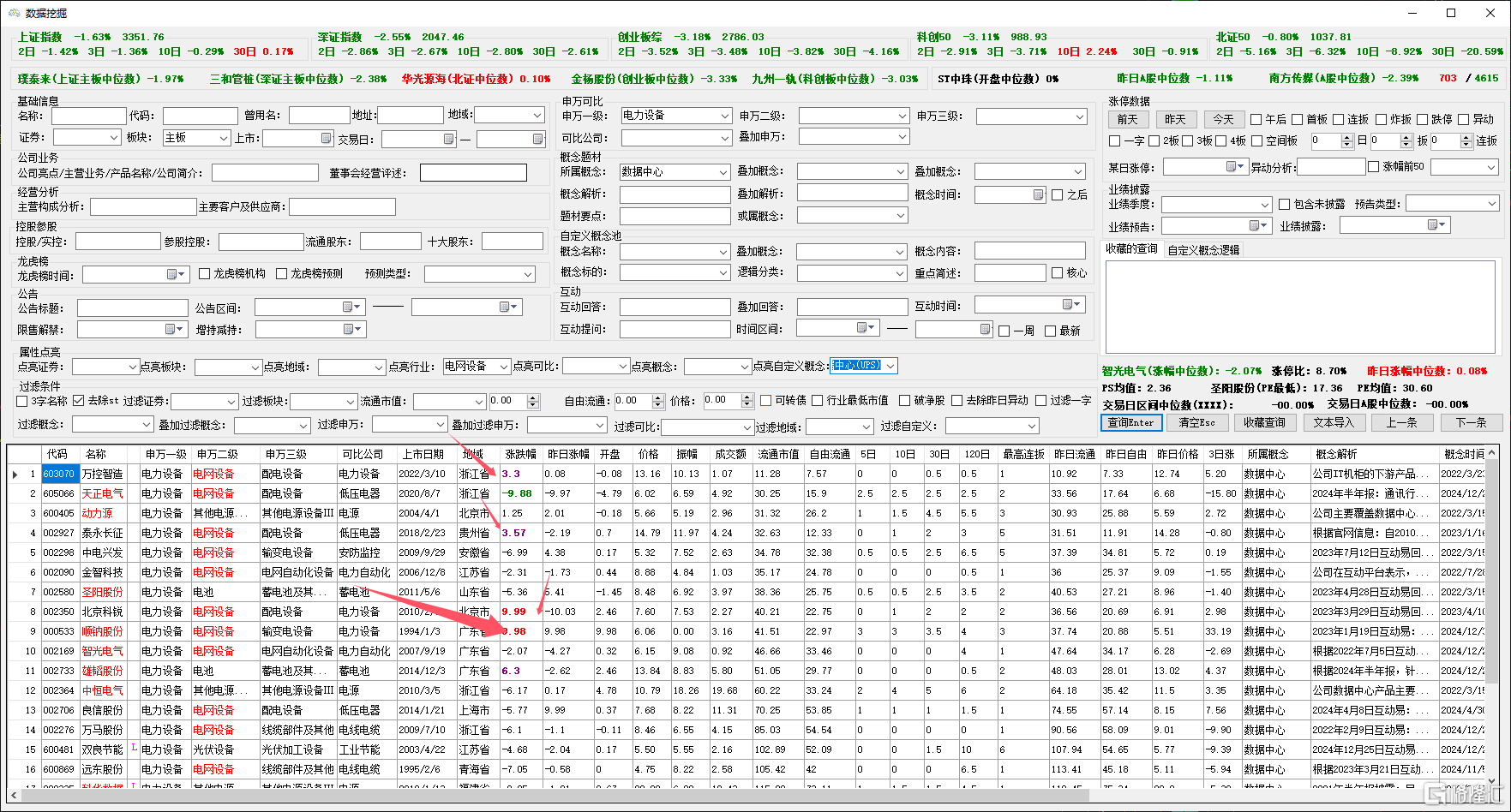Viewport: 1511px width, 812px height.
Task: Open calendar in 增持减持 date field
Action: click(351, 329)
